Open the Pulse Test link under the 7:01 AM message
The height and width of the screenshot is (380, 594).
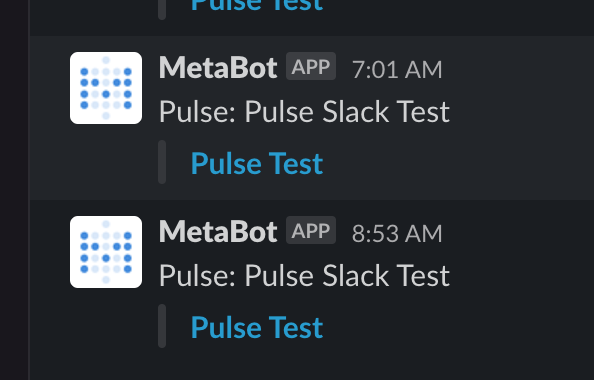[x=257, y=164]
